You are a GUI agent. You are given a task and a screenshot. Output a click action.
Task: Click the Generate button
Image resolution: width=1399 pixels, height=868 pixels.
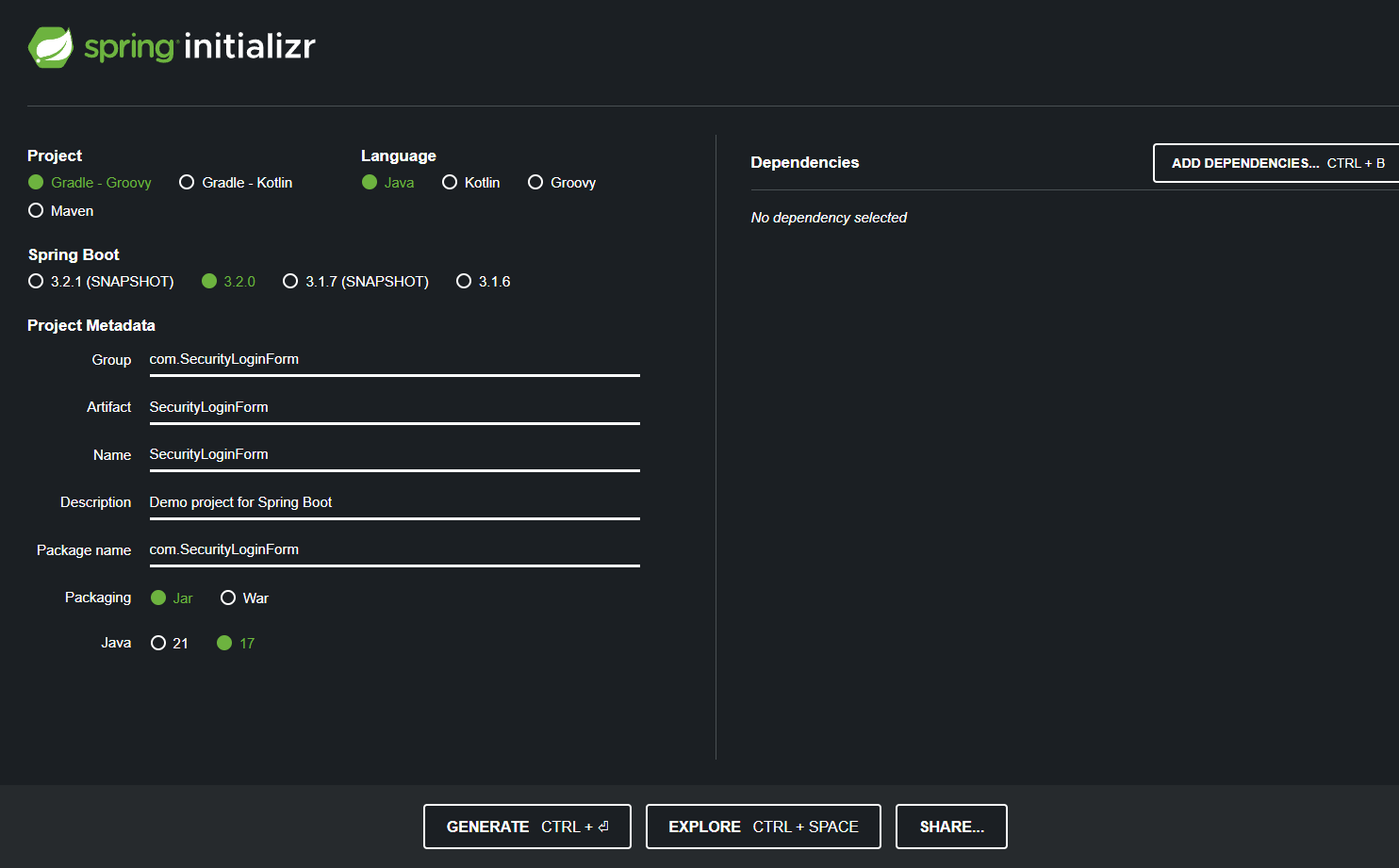(x=527, y=827)
